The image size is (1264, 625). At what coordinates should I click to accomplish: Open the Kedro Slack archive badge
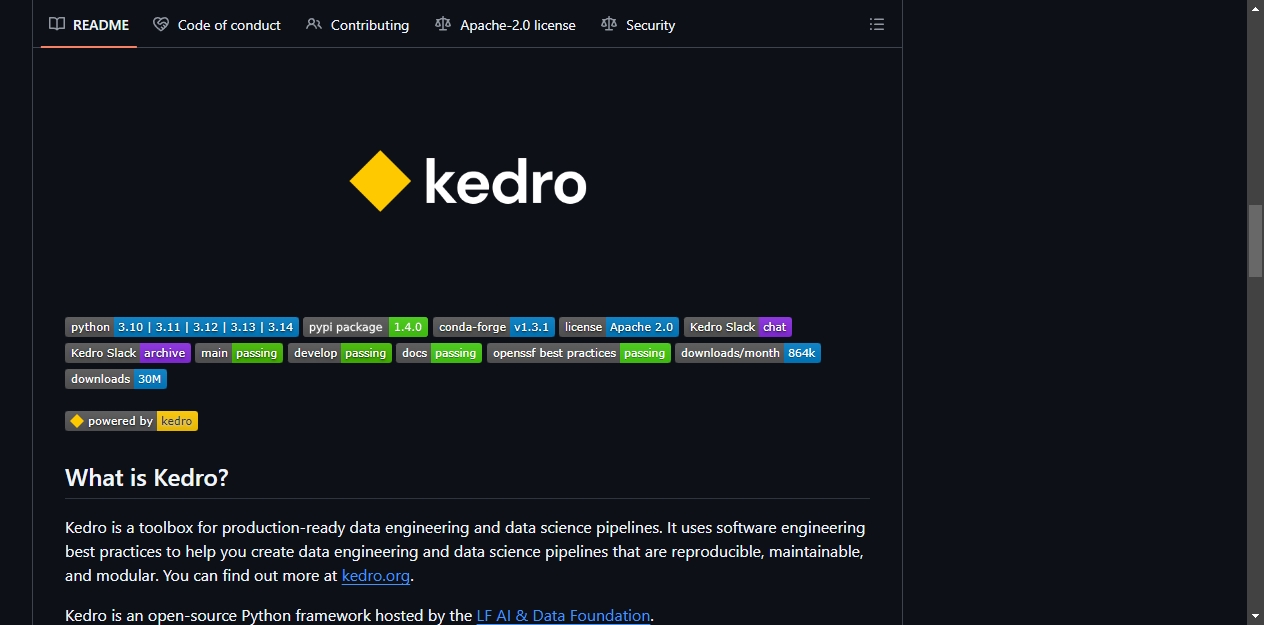pos(128,353)
